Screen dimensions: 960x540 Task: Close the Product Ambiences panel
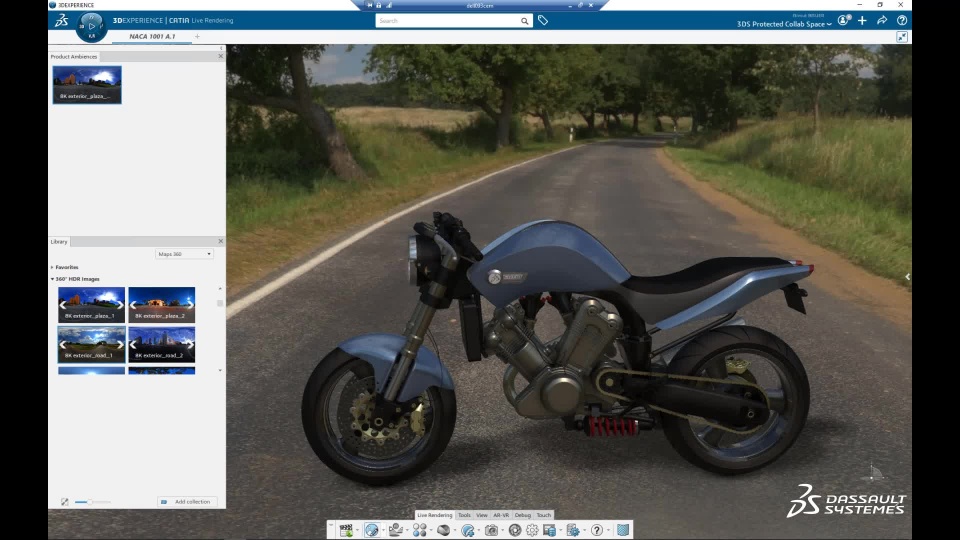220,56
